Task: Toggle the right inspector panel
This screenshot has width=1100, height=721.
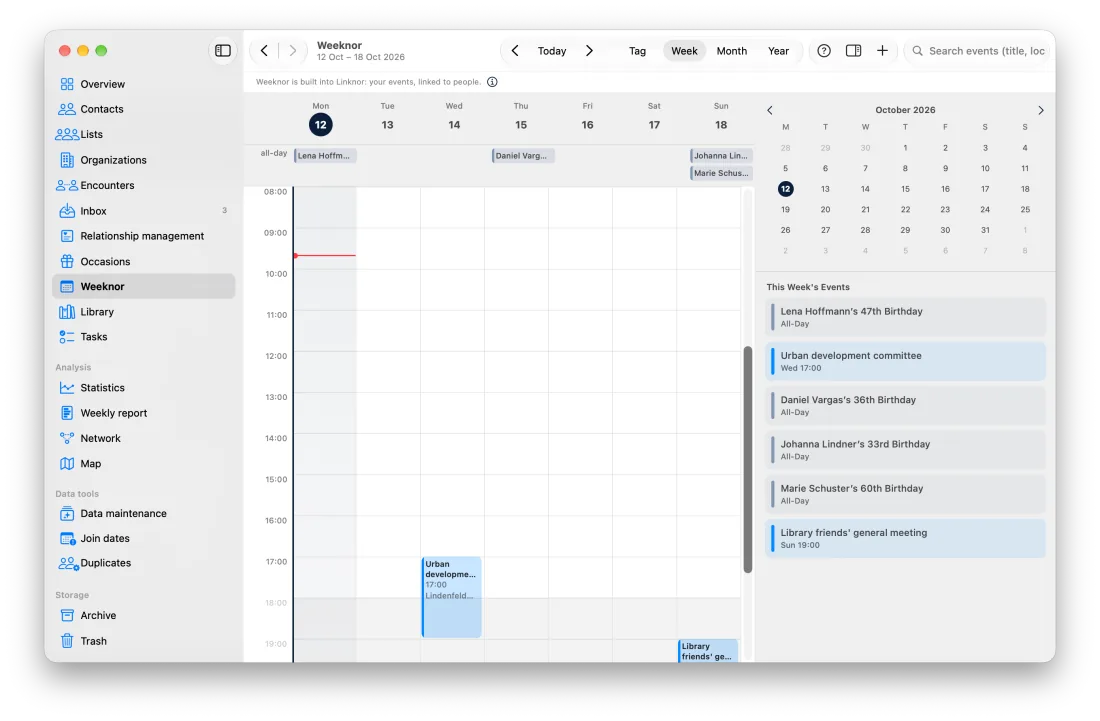Action: click(x=853, y=51)
